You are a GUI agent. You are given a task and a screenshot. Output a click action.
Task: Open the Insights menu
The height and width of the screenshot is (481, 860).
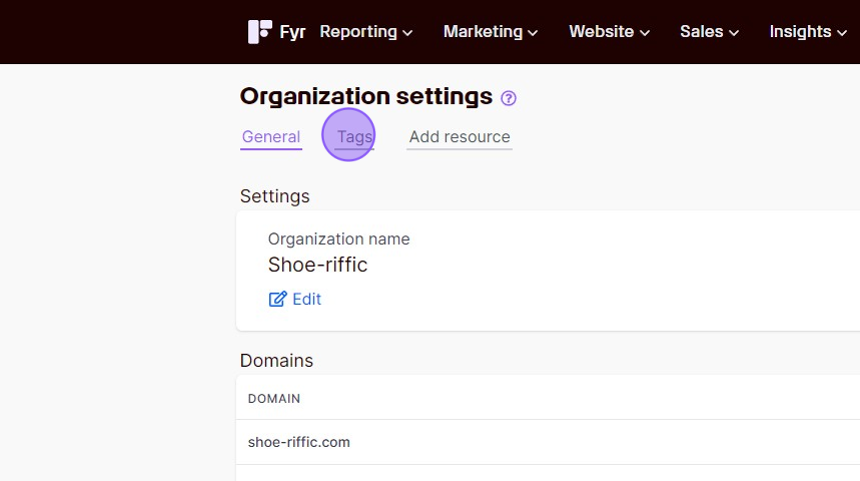coord(808,32)
